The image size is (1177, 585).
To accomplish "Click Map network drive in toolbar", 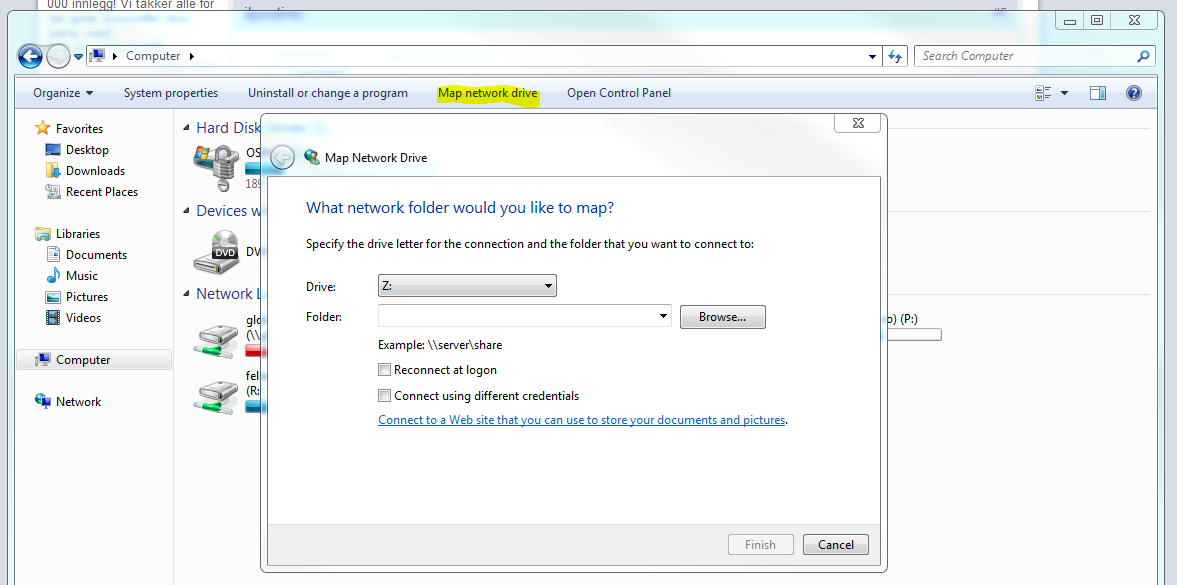I will click(488, 93).
